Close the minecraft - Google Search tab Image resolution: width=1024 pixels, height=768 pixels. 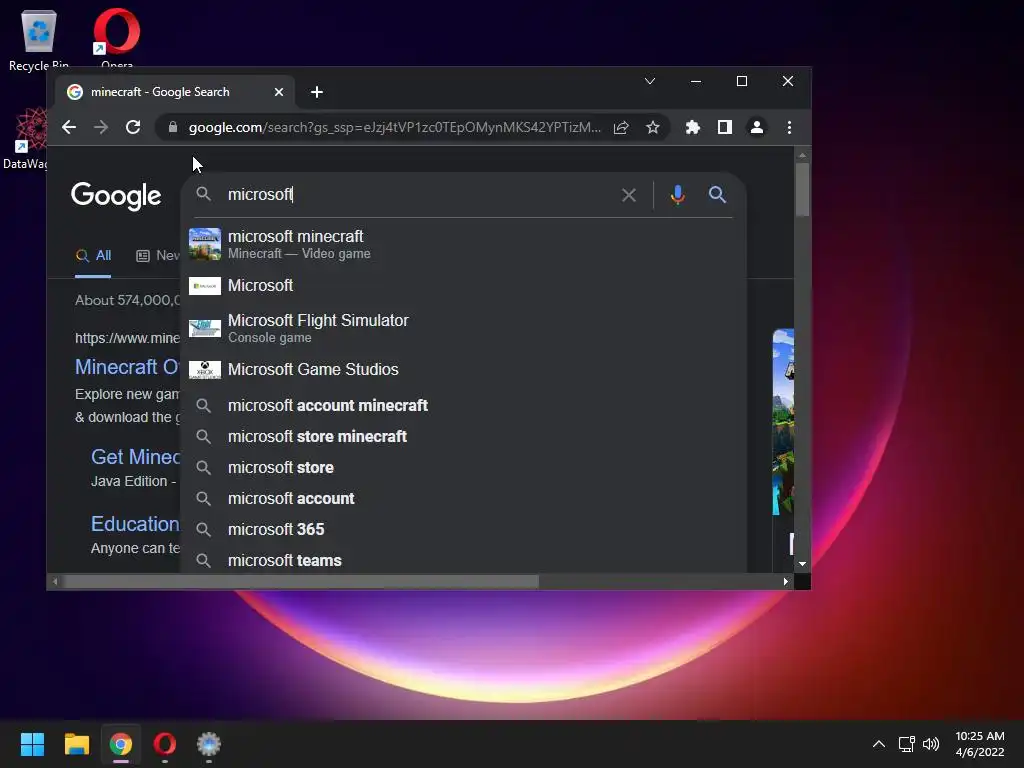click(x=279, y=92)
